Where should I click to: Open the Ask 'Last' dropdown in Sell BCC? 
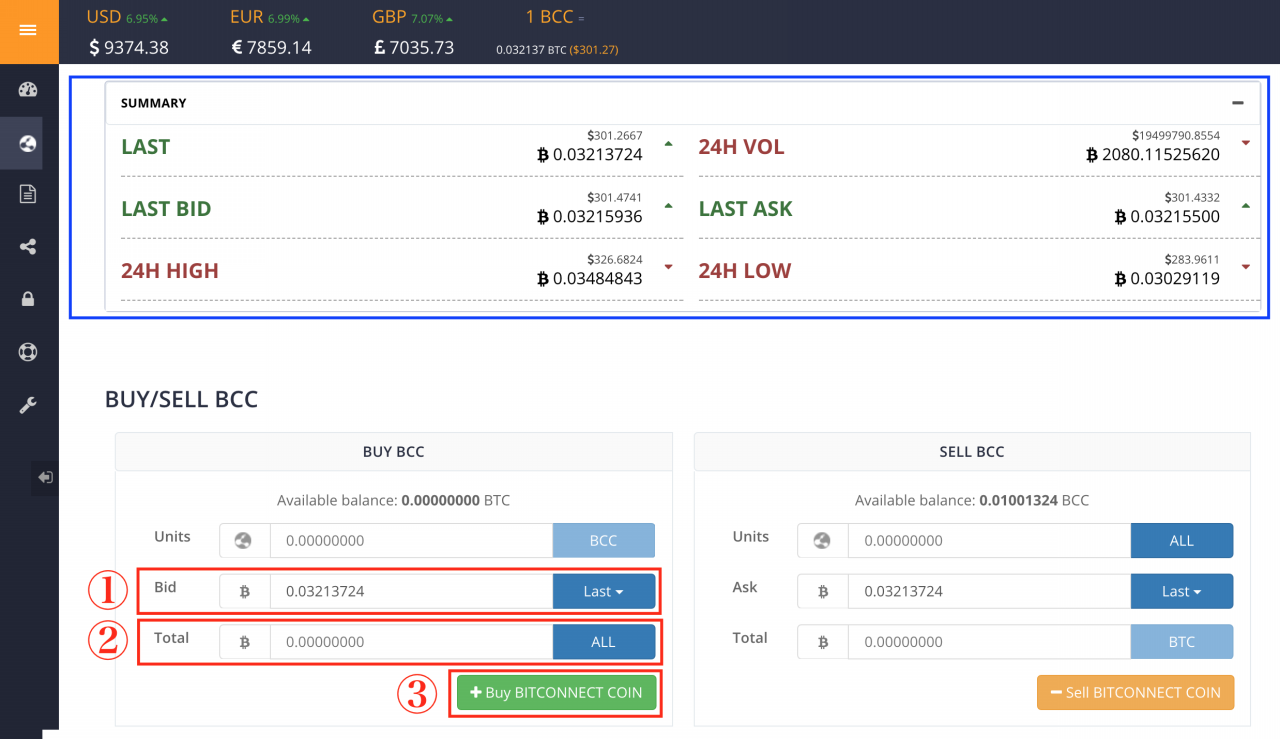tap(1182, 591)
